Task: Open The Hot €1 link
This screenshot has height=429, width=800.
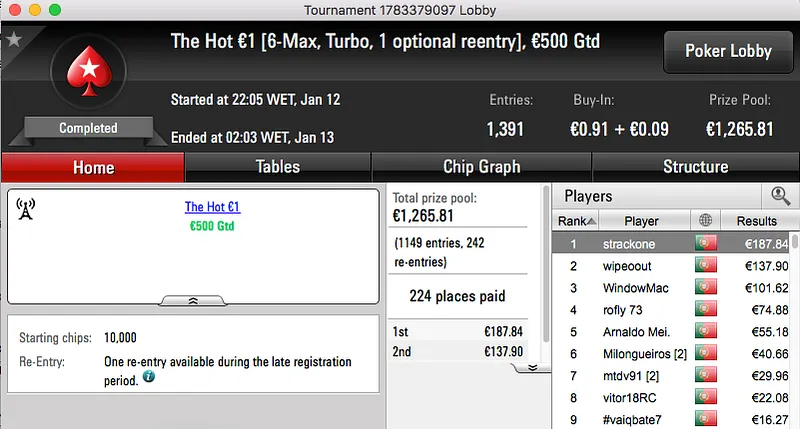Action: pos(212,207)
